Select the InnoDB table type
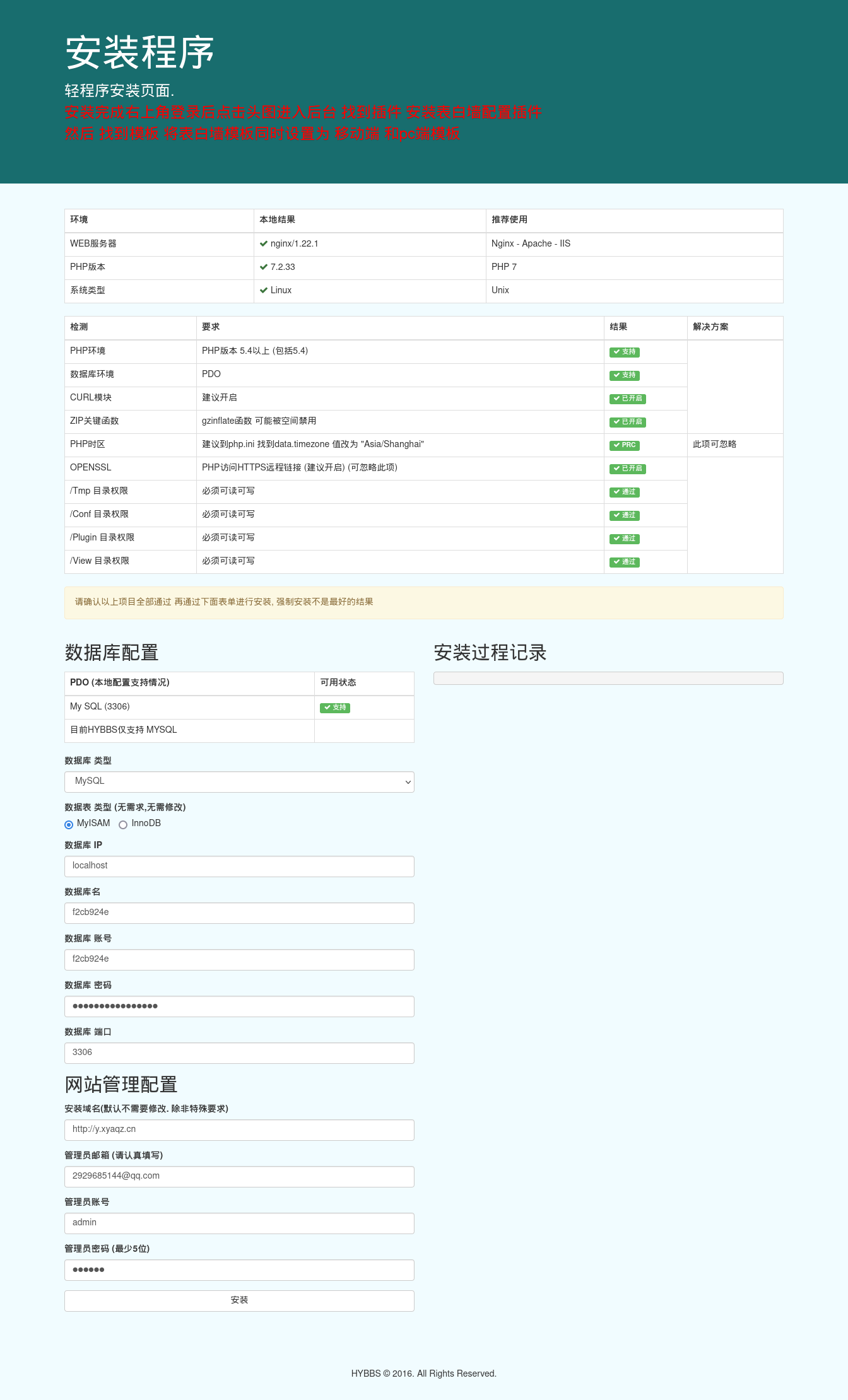Viewport: 848px width, 1400px height. tap(123, 825)
